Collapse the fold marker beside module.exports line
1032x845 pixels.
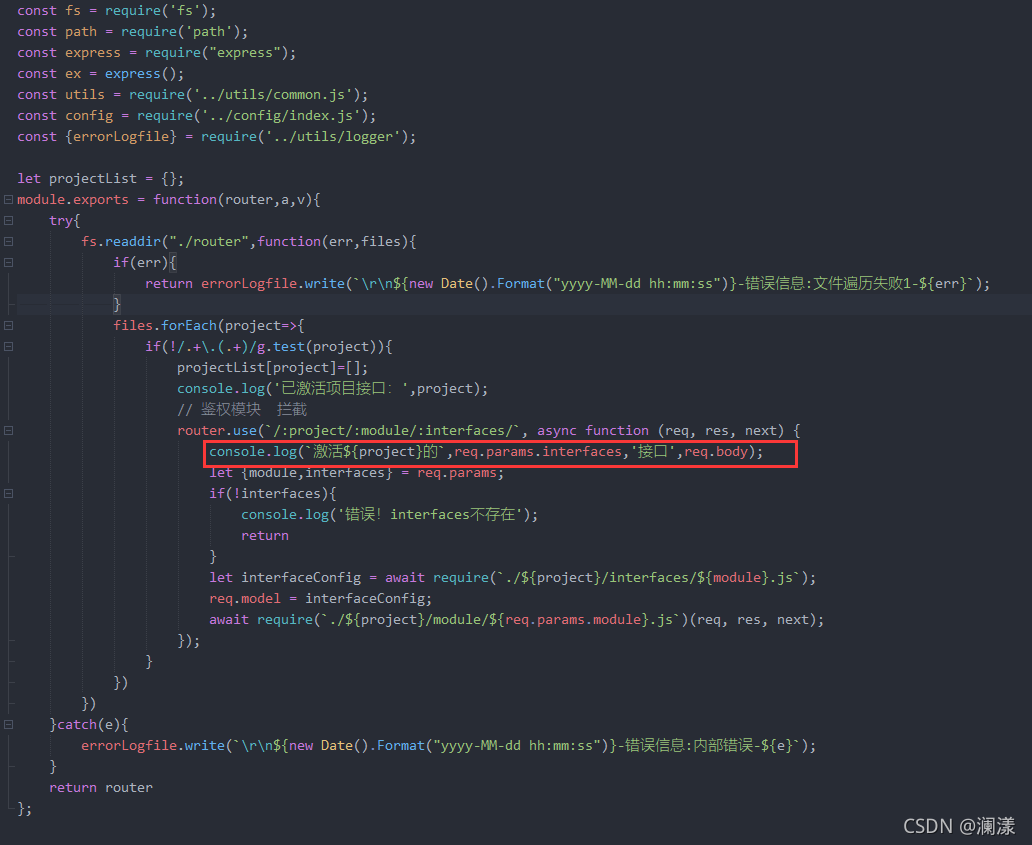point(9,199)
